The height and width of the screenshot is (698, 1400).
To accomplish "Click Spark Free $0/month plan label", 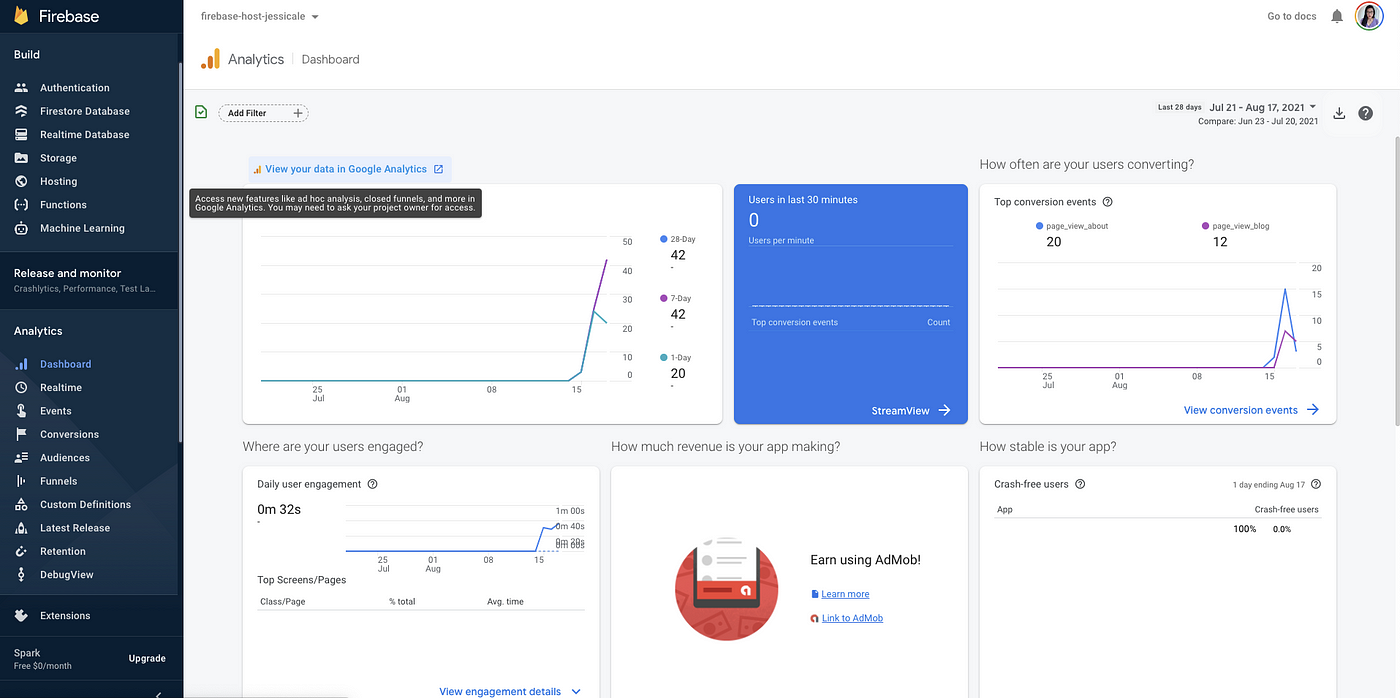I will click(43, 659).
